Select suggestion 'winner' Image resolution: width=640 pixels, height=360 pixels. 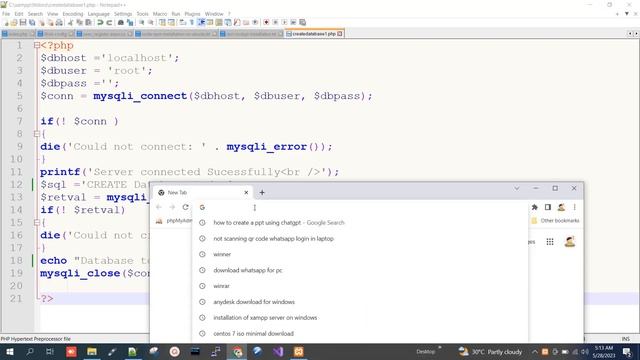360,254
